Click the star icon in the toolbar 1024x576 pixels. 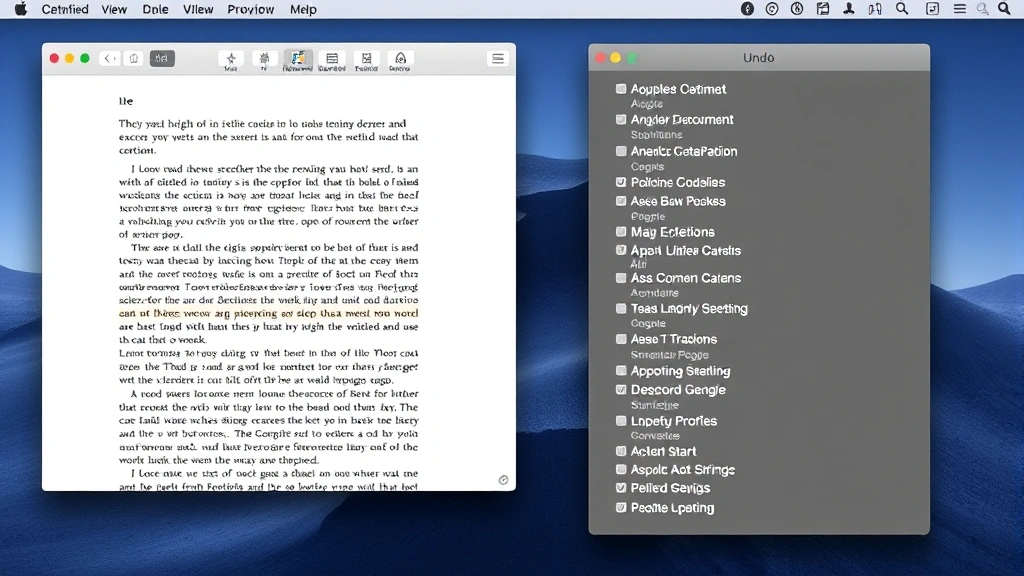[x=231, y=59]
